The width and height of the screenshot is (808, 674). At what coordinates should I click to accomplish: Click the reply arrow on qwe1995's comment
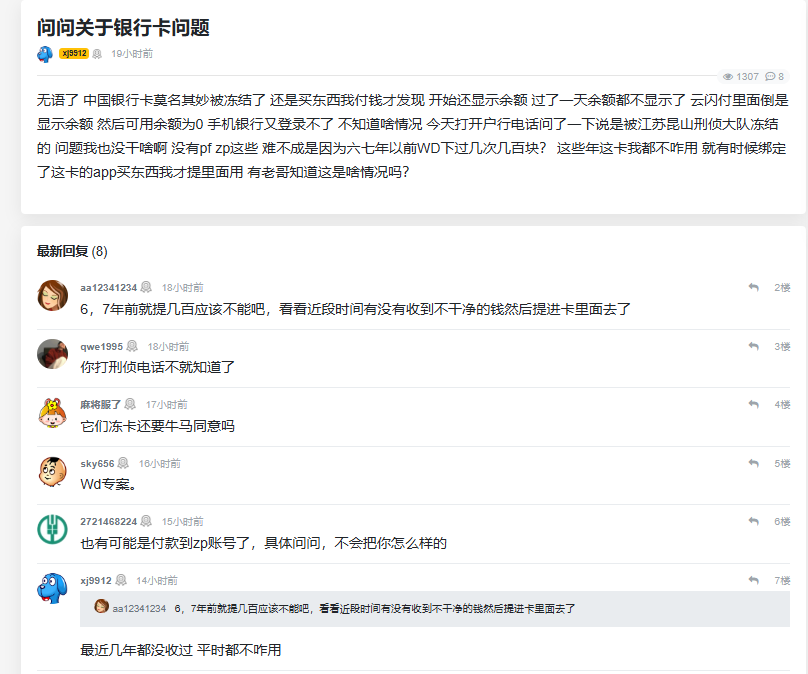pos(753,346)
